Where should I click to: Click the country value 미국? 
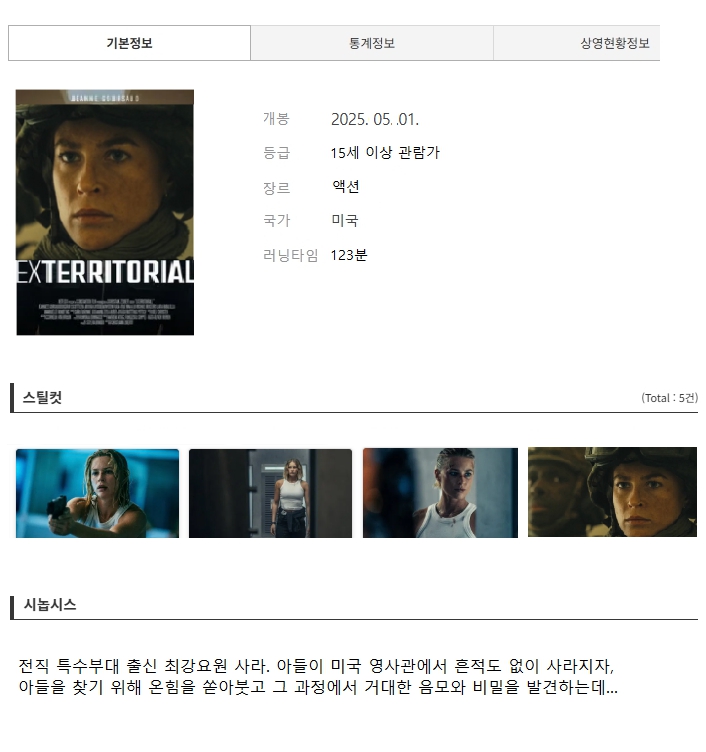(x=345, y=221)
